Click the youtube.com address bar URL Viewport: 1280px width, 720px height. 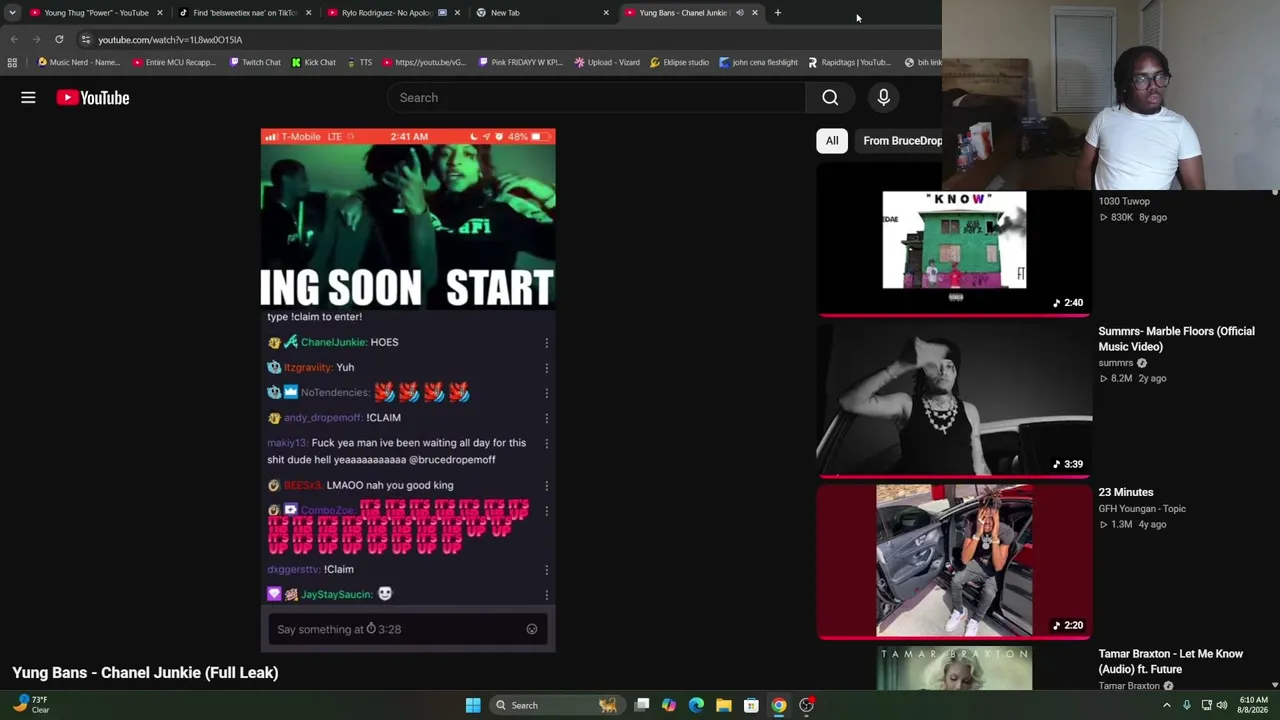pos(170,40)
